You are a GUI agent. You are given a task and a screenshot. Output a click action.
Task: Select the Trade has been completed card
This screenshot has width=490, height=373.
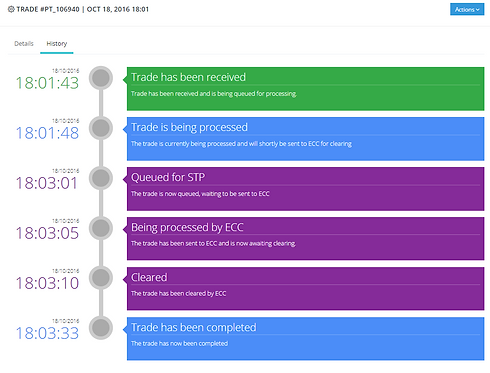(305, 339)
